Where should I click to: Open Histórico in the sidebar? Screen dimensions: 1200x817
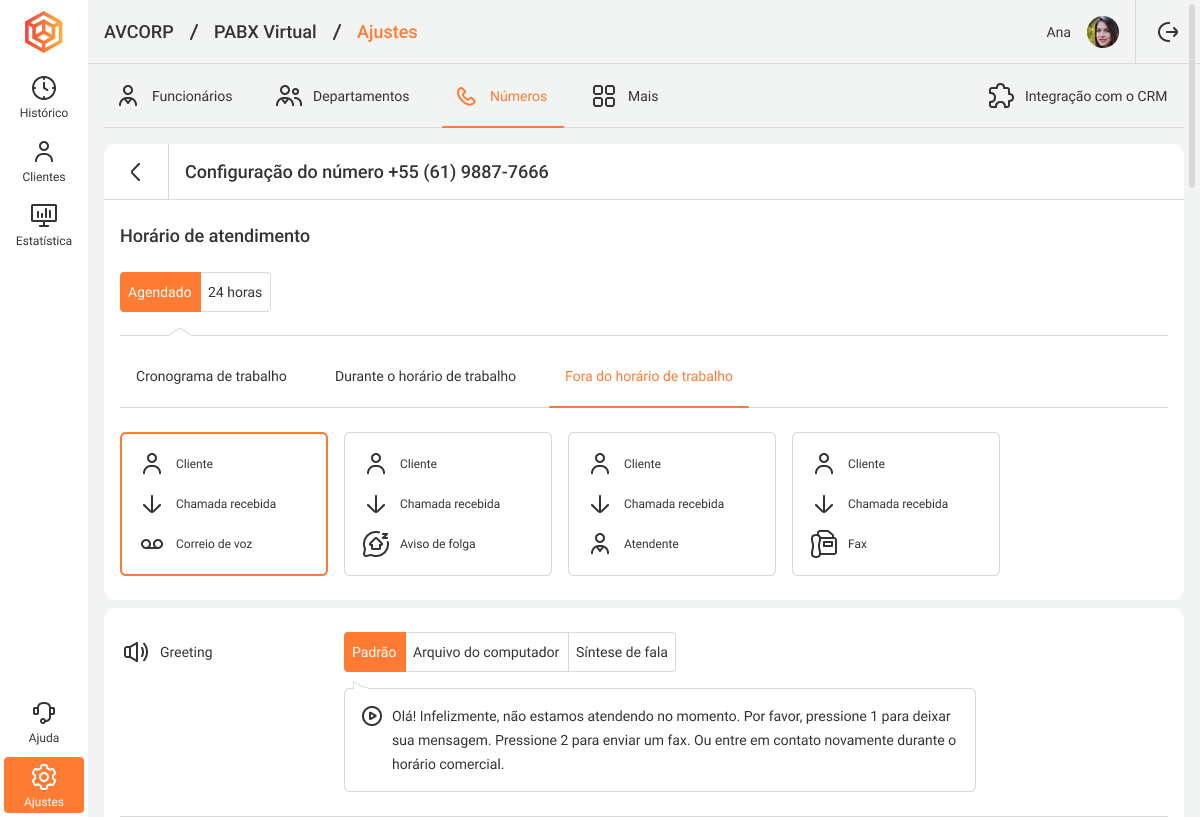click(44, 97)
